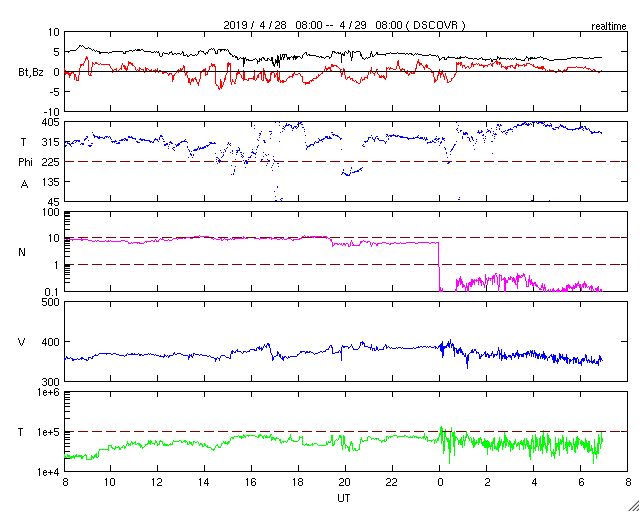Click the "1e+5" temperature tick label
Image resolution: width=640 pixels, height=512 pixels.
pos(49,432)
